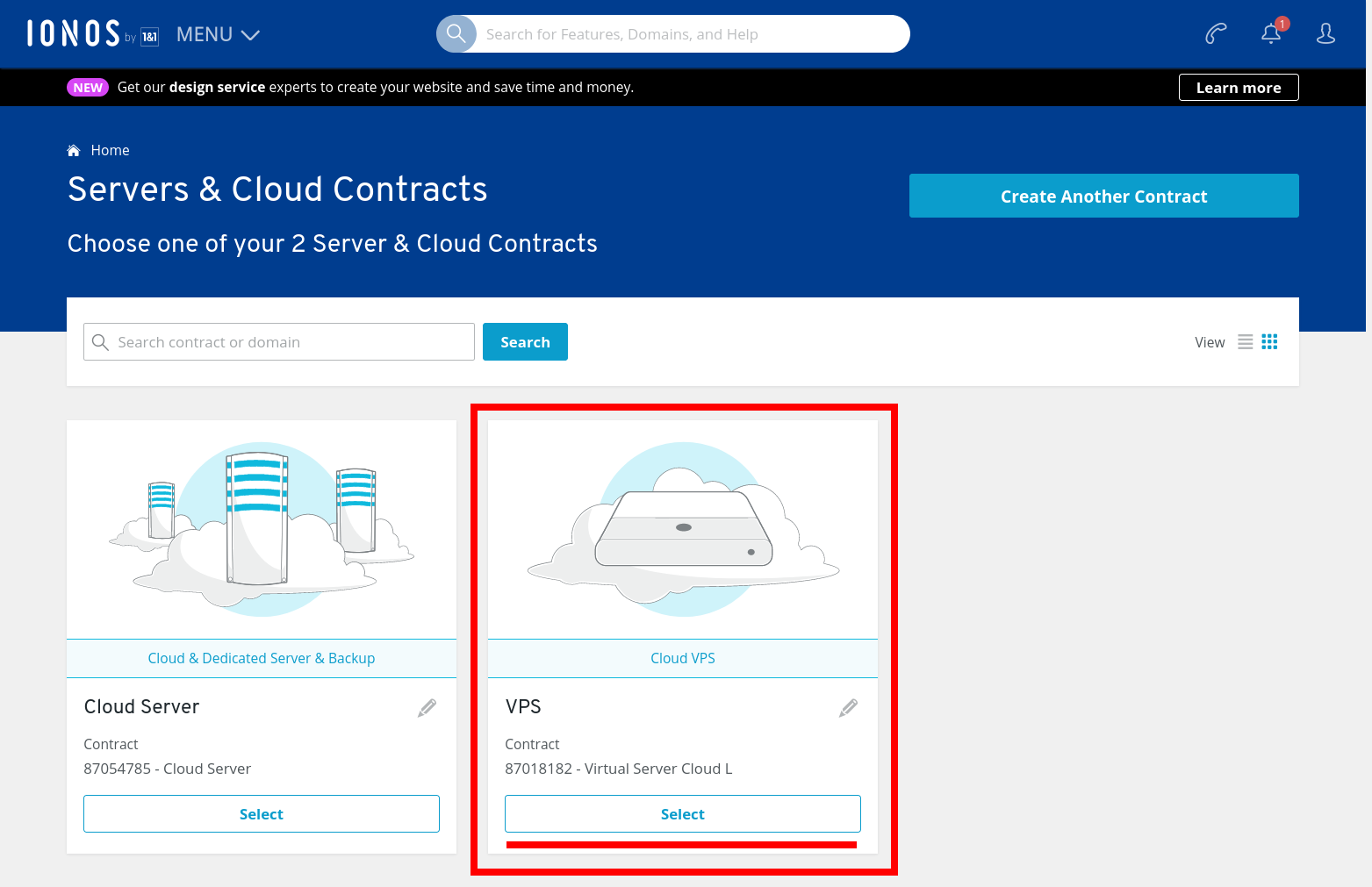Click the IONOS logo
The image size is (1372, 887).
click(x=92, y=34)
